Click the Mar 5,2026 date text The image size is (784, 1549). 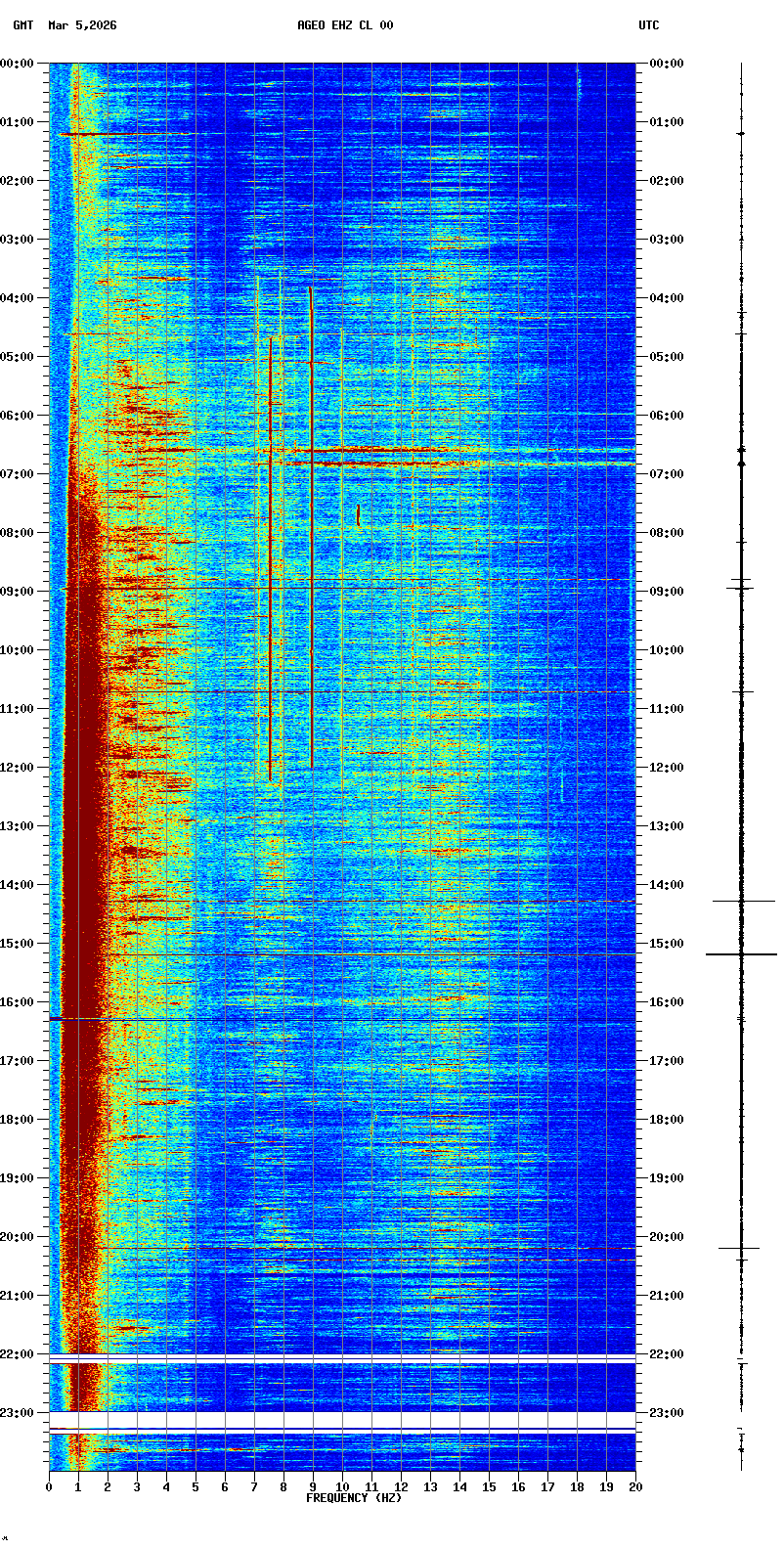(82, 25)
